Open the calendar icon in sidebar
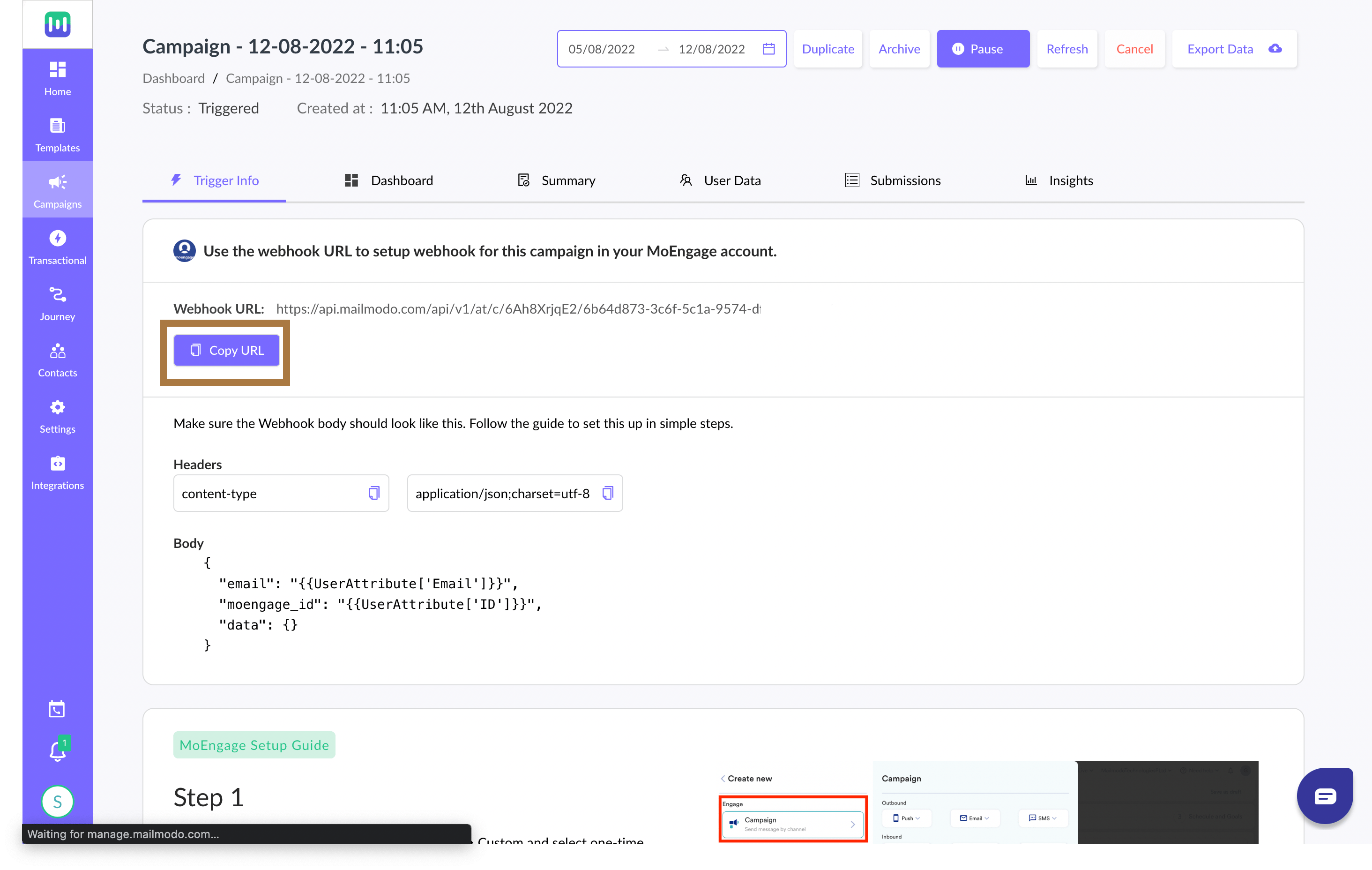The image size is (1372, 870). coord(57,709)
